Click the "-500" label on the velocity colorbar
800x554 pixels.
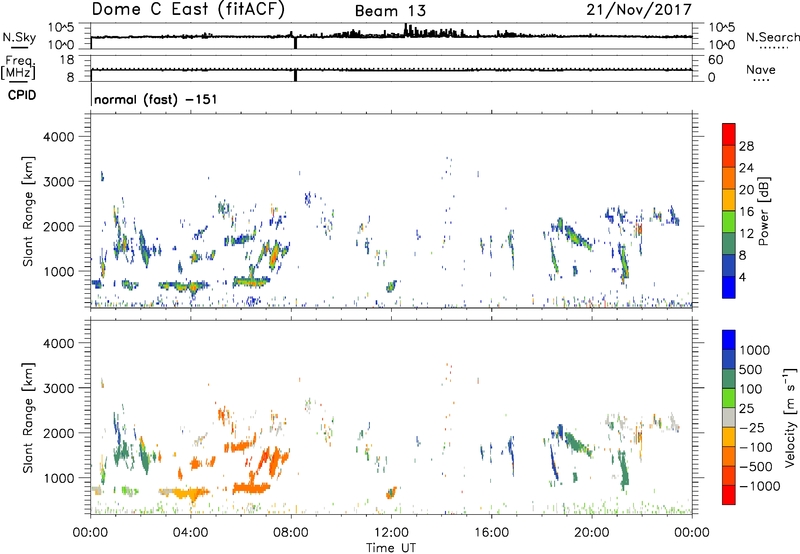click(756, 467)
